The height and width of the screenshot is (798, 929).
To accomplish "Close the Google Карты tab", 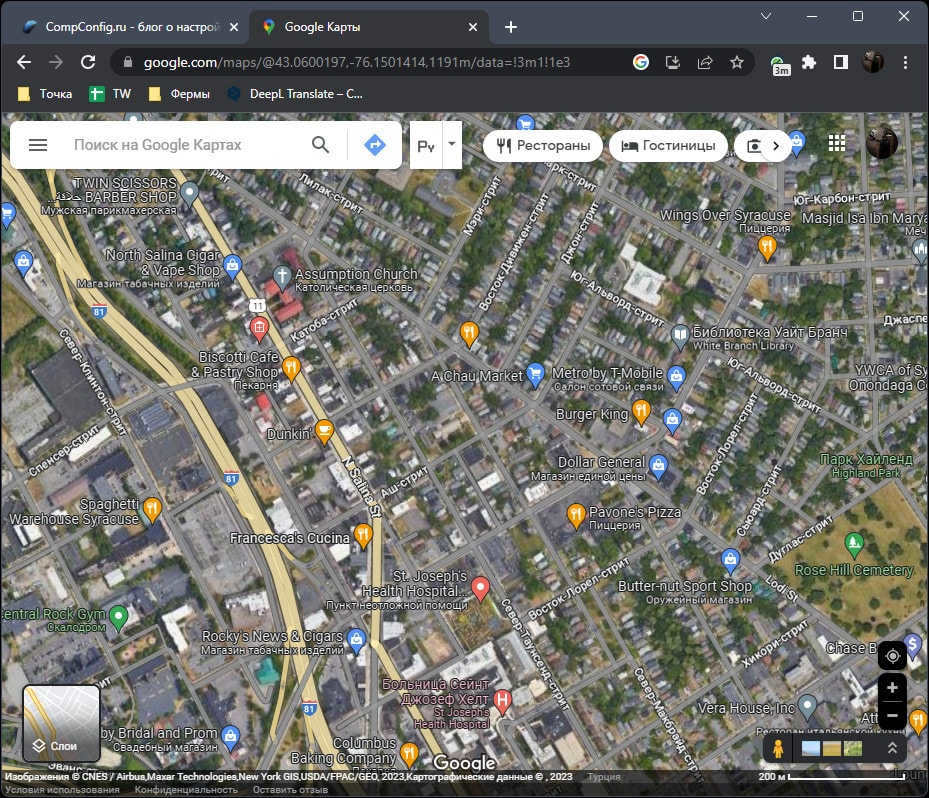I will 473,27.
